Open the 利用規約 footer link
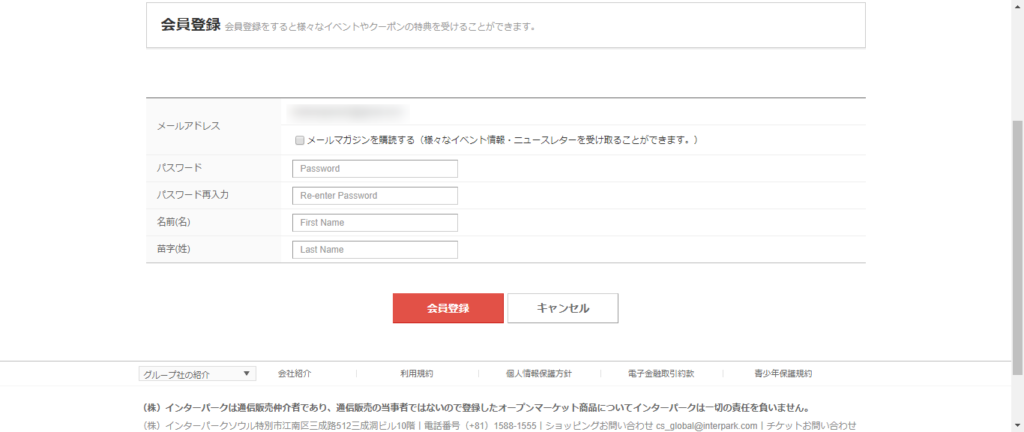The height and width of the screenshot is (432, 1024). click(416, 374)
